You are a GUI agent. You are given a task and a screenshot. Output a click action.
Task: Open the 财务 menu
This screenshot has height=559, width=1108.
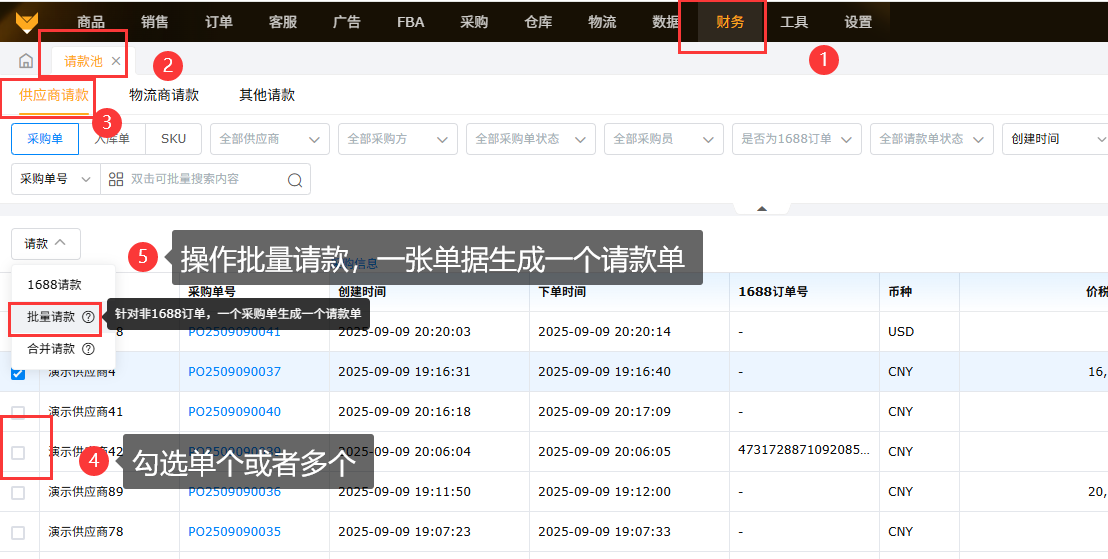click(x=730, y=22)
